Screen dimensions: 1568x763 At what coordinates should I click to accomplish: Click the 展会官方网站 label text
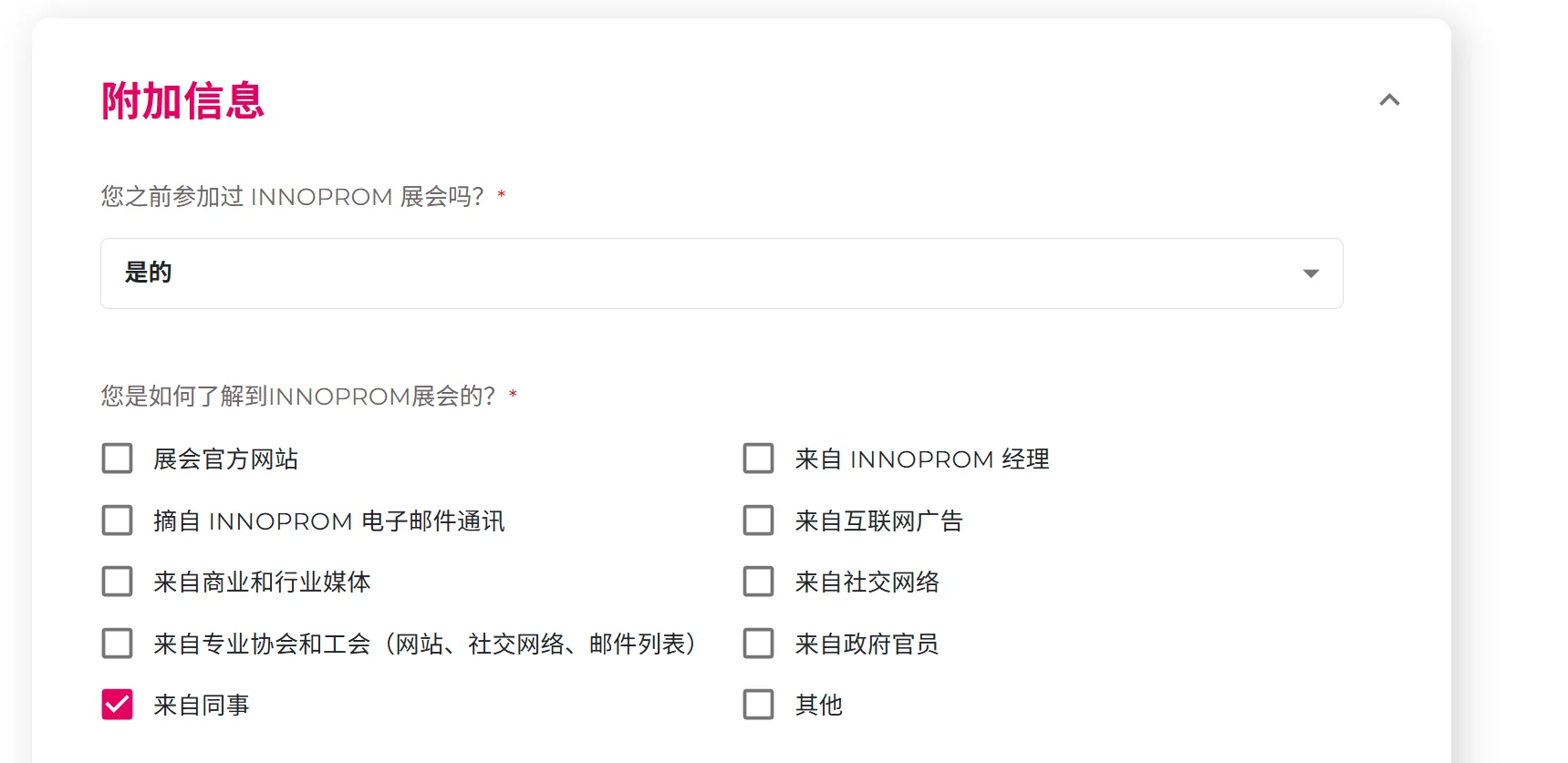pyautogui.click(x=226, y=459)
